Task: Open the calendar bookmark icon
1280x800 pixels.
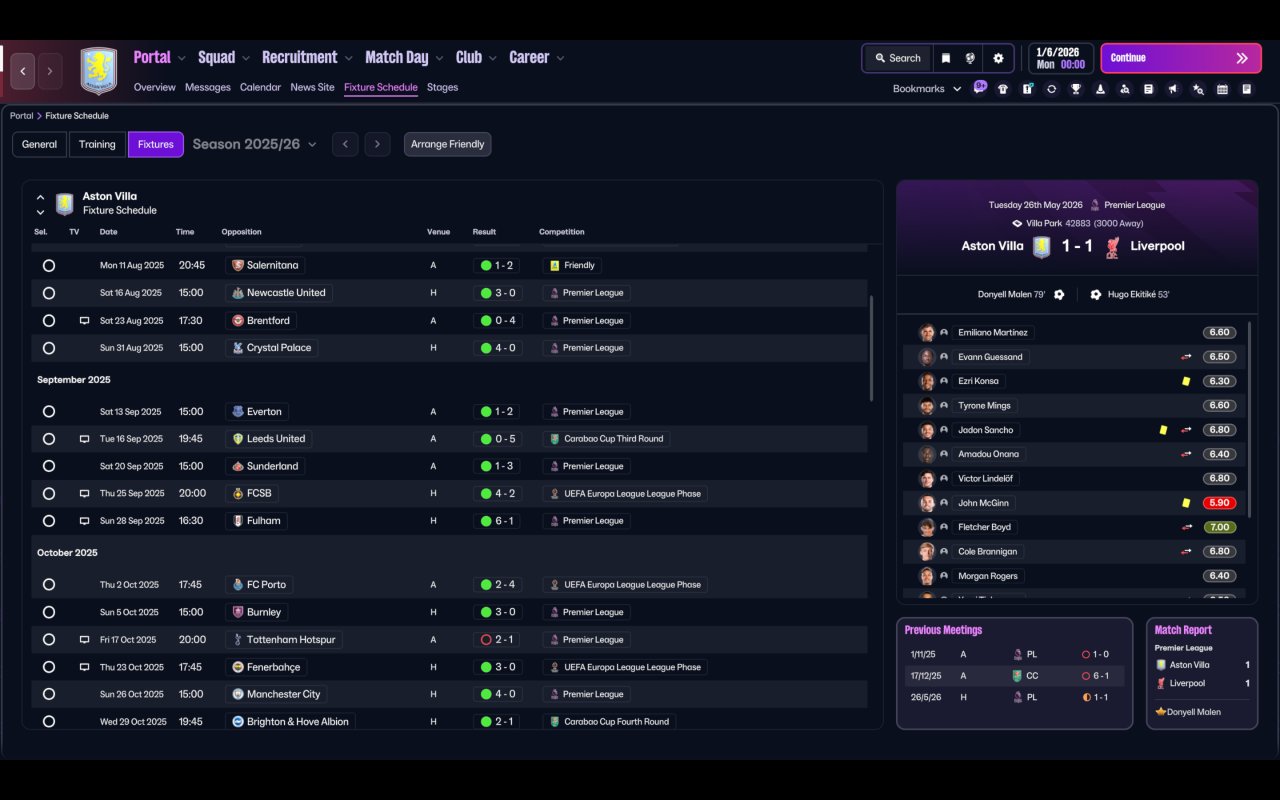Action: (1222, 89)
